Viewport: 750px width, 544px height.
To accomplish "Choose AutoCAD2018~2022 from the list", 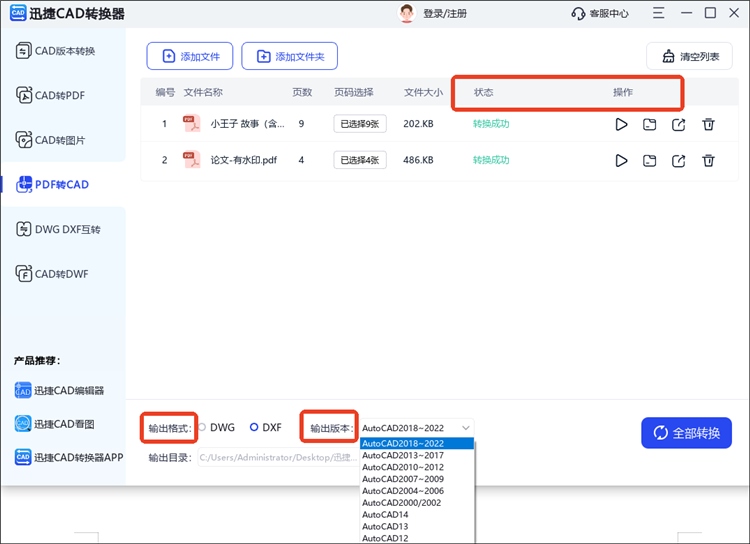I will (x=417, y=444).
